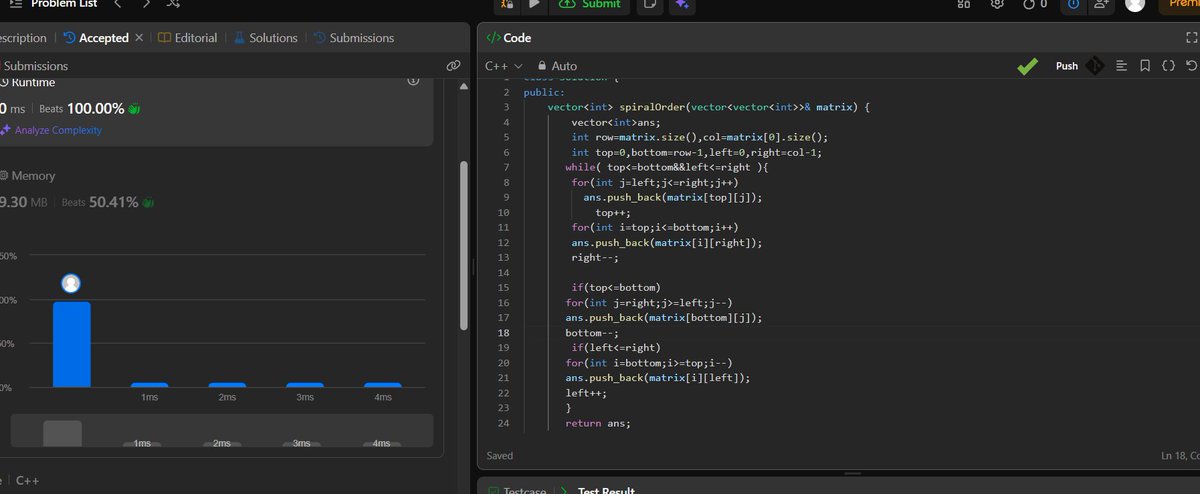Click the 'if(left<=right)' code line
The image size is (1200, 494).
point(616,347)
